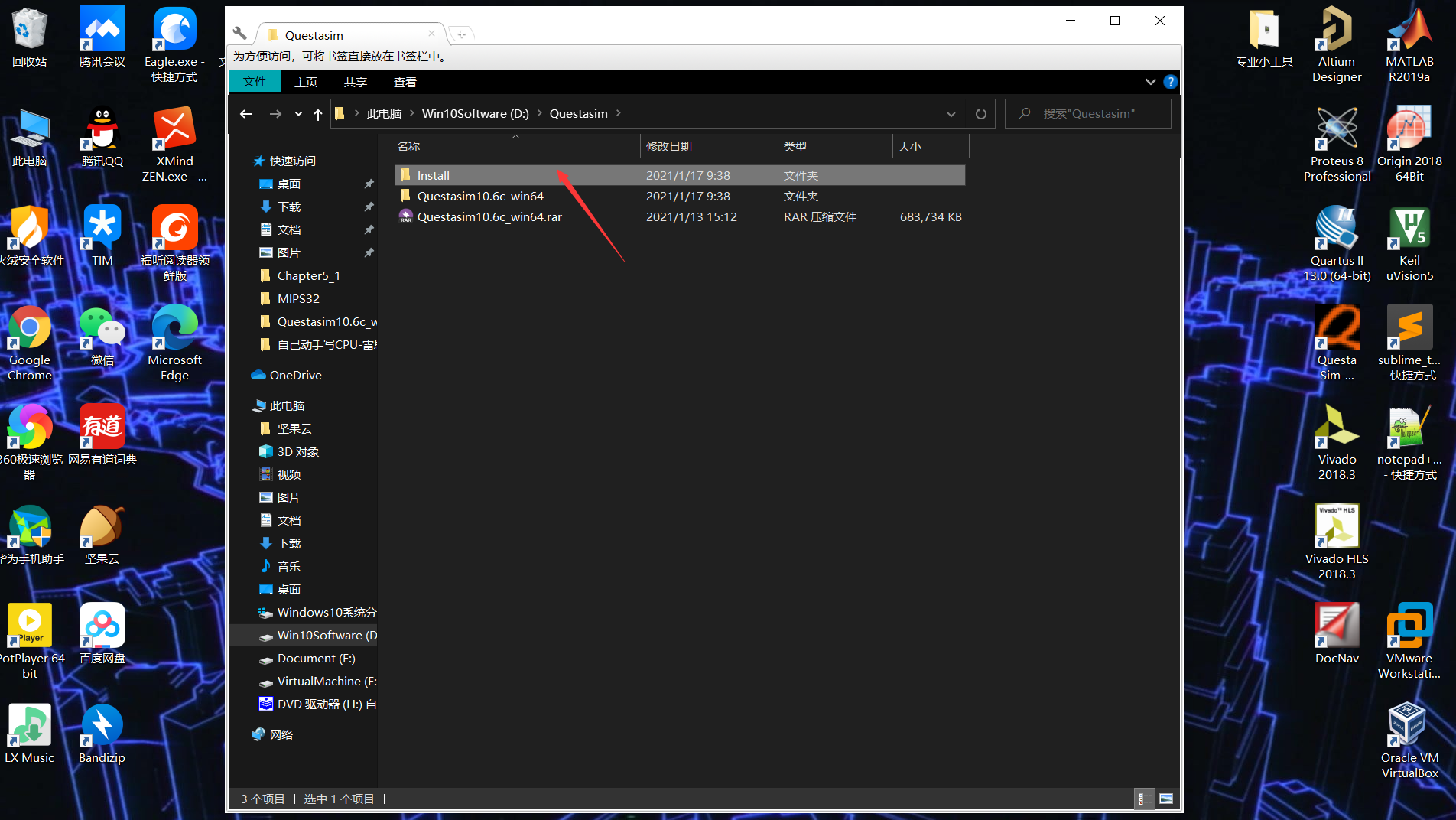Open Bandizip from the desktop
The height and width of the screenshot is (820, 1456).
101,724
